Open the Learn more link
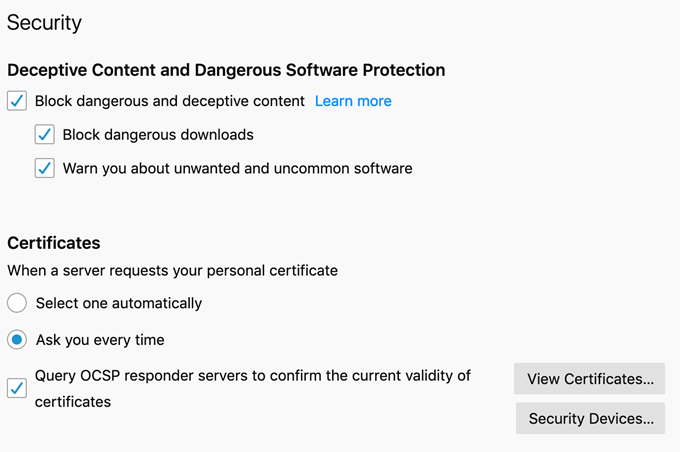The width and height of the screenshot is (680, 452). coord(353,101)
